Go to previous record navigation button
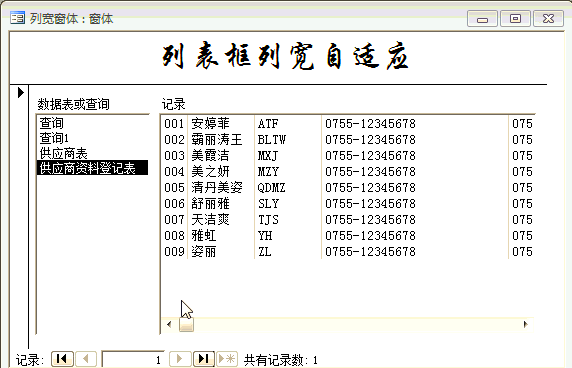Image resolution: width=572 pixels, height=368 pixels. pos(86,359)
